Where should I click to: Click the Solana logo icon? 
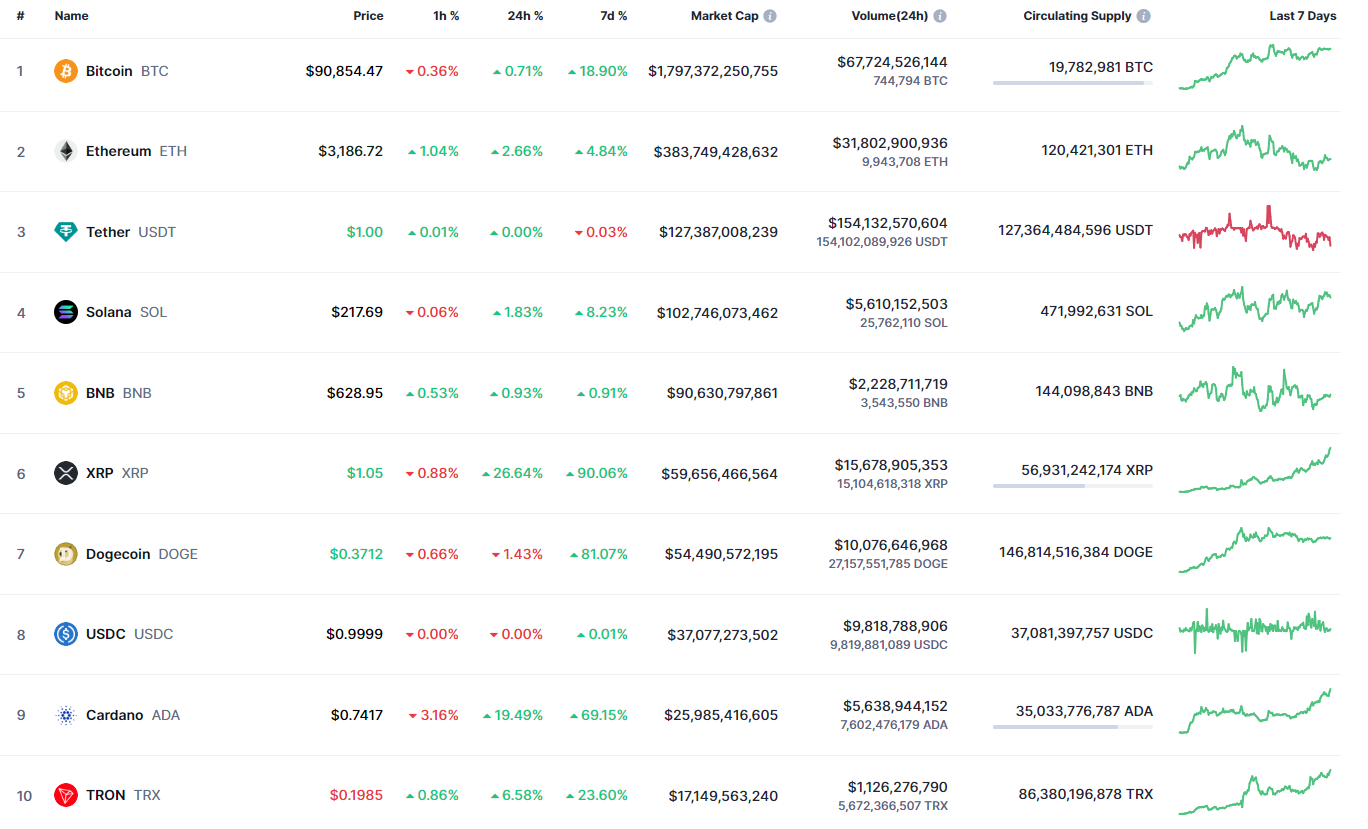[x=65, y=312]
